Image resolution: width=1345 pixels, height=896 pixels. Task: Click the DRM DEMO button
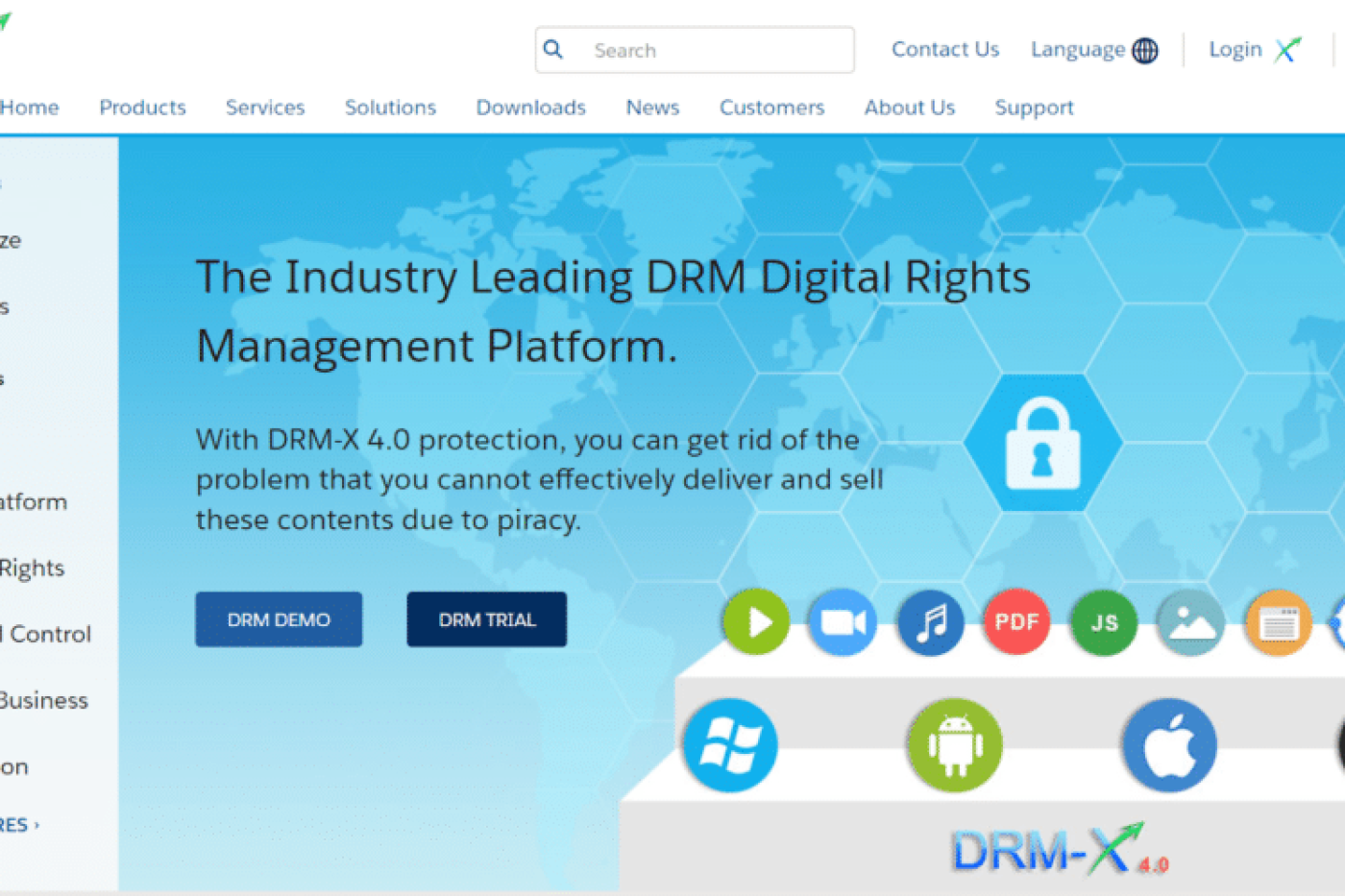(x=279, y=619)
